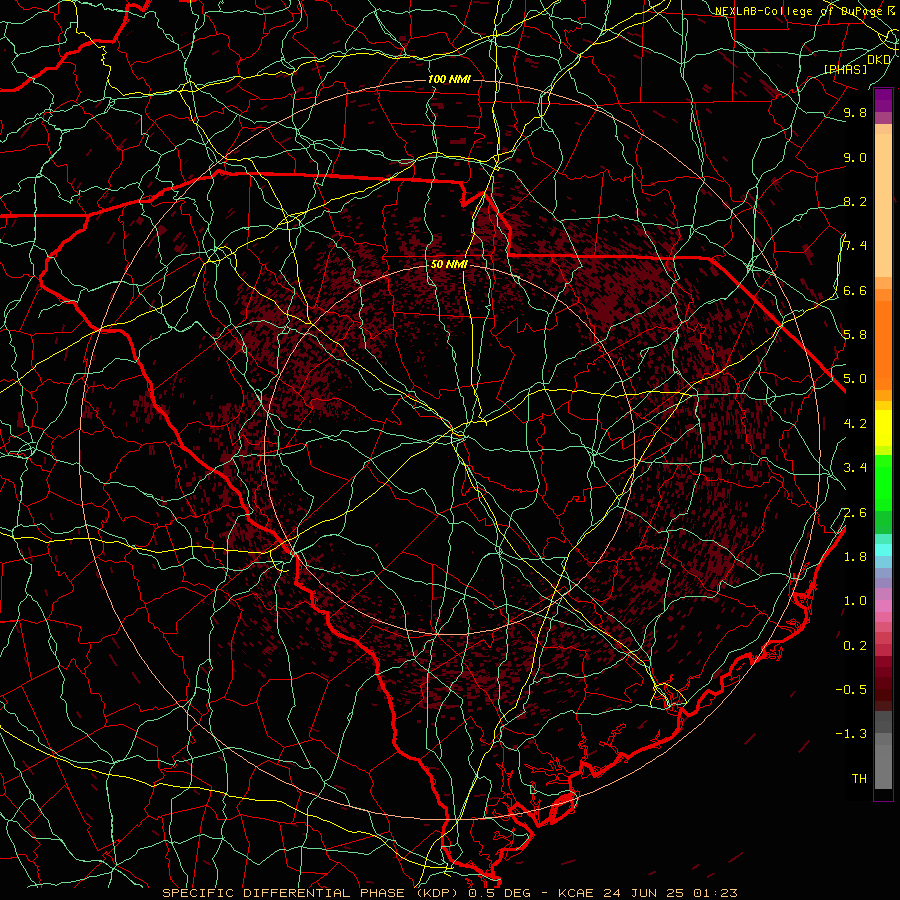Select the purple swatch at the legend top
Screen dimensions: 900x900
tap(883, 100)
